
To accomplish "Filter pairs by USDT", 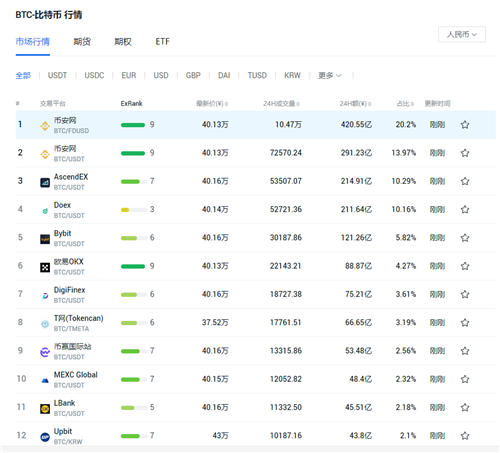I will click(57, 75).
